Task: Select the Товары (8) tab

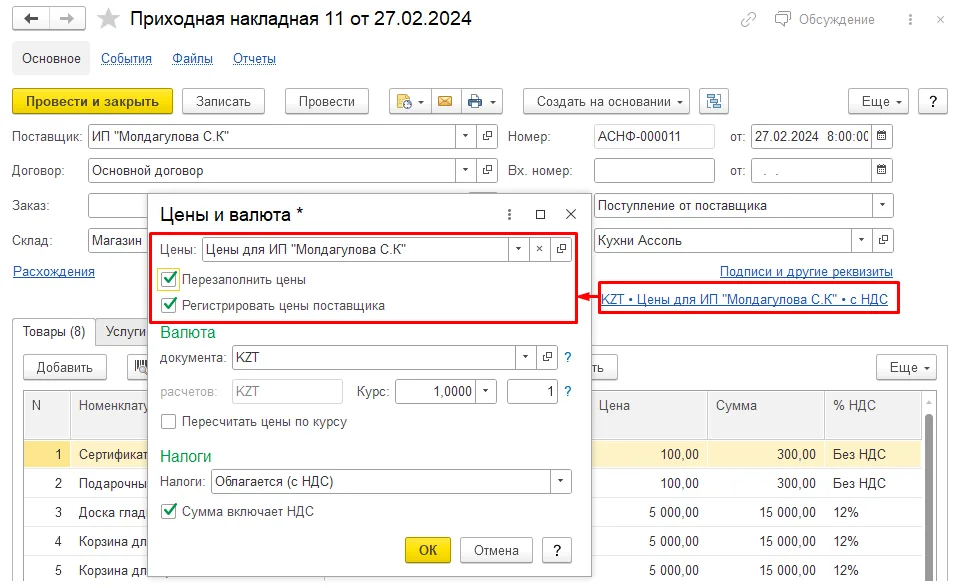Action: pyautogui.click(x=54, y=331)
